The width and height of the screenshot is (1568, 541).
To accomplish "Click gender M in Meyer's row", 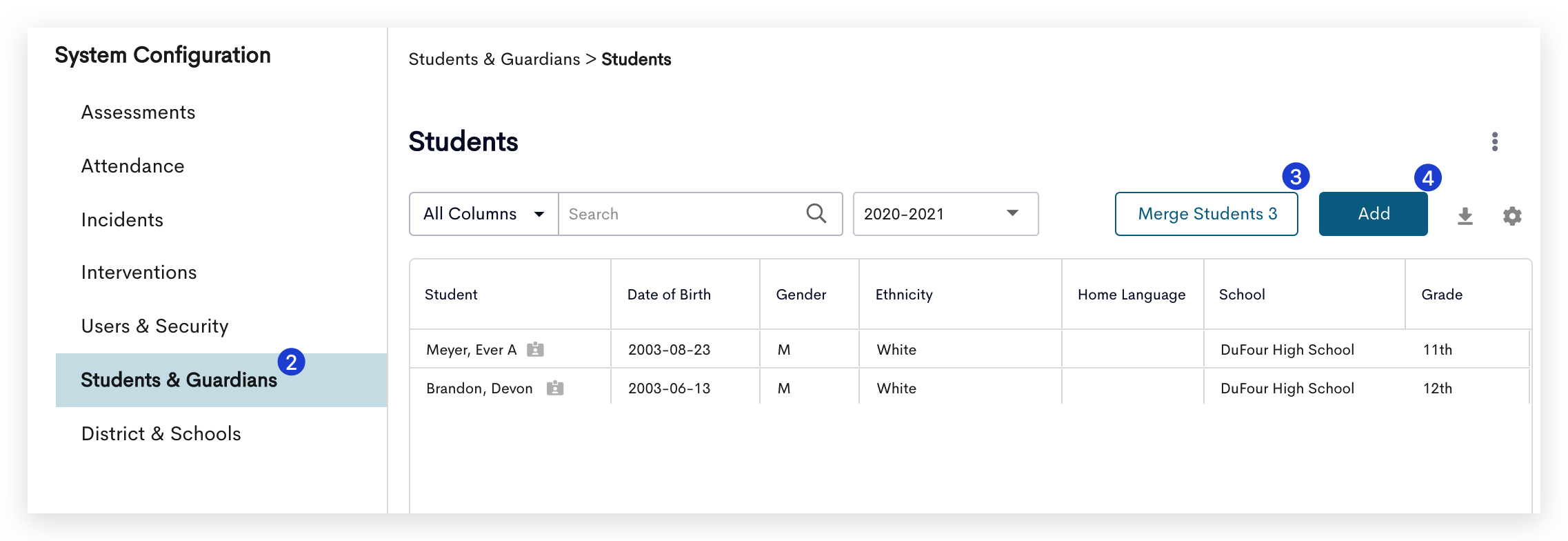I will pos(784,350).
